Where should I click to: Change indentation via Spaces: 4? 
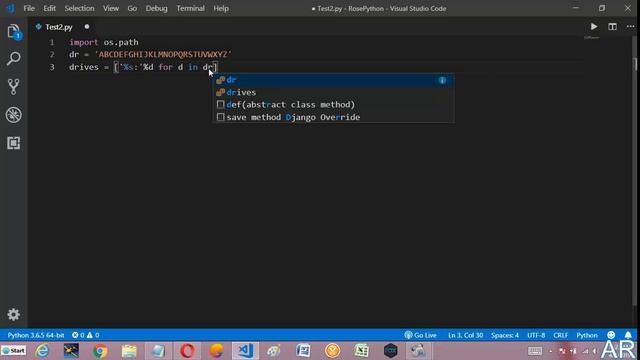click(x=505, y=335)
